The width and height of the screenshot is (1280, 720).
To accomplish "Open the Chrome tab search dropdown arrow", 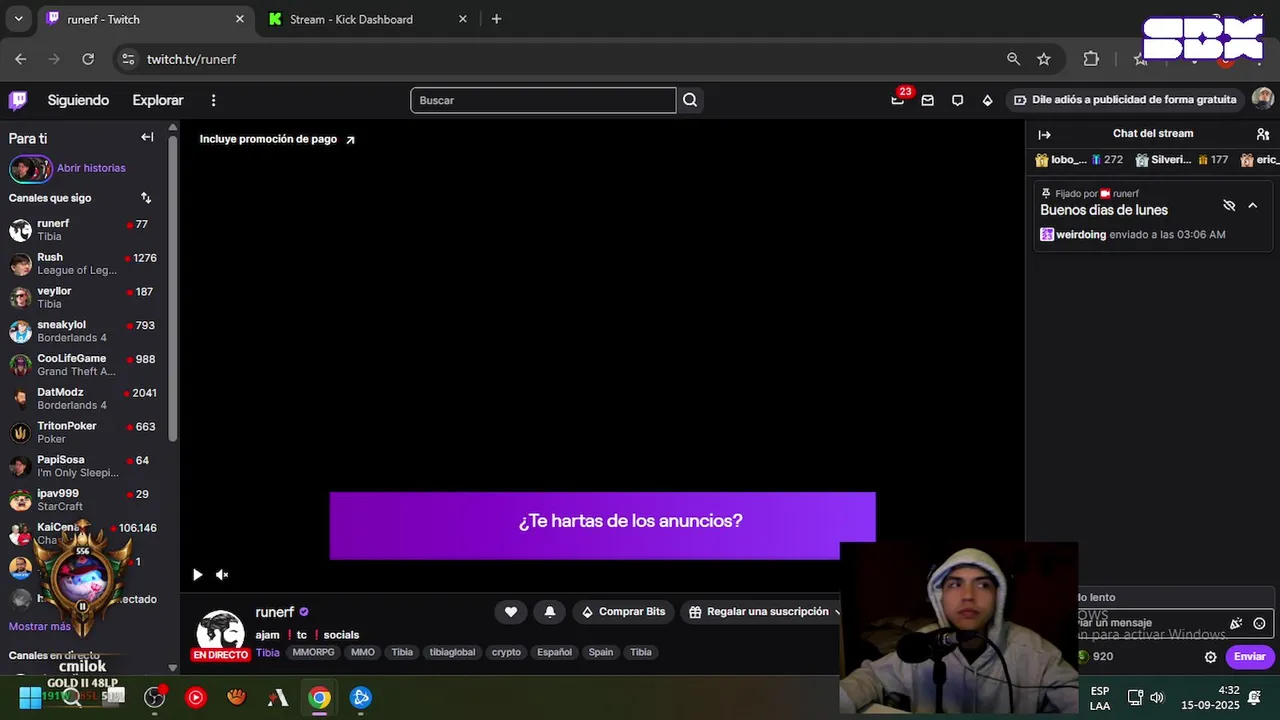I will [18, 19].
